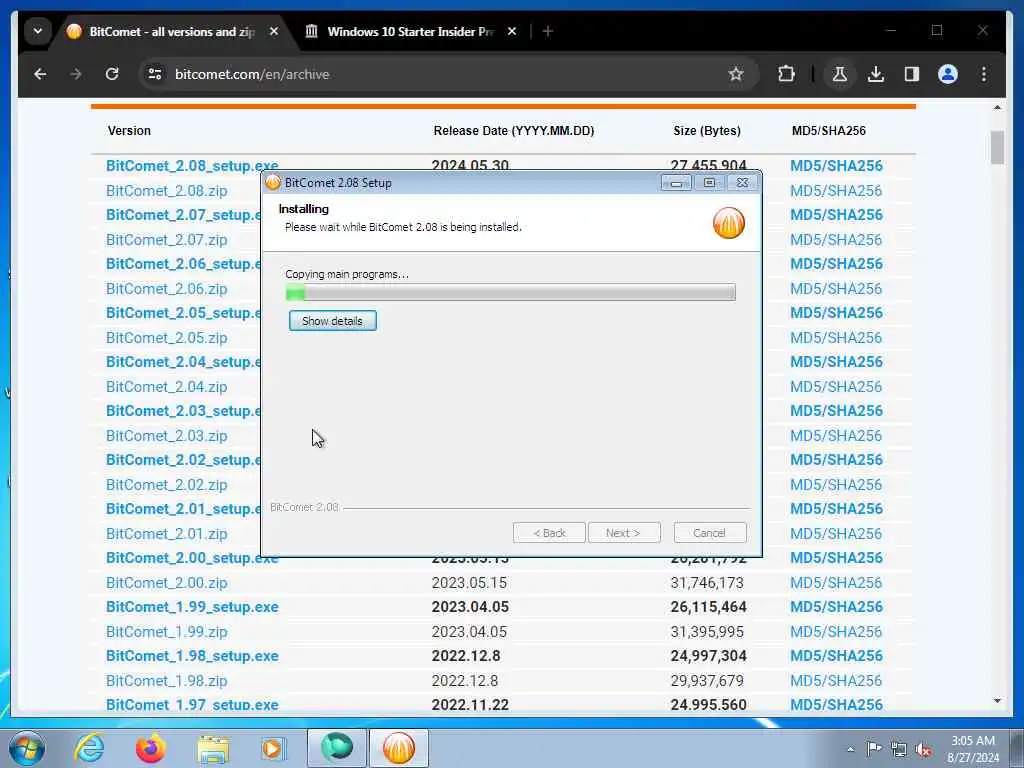Click the disabled Next button in setup

(624, 533)
